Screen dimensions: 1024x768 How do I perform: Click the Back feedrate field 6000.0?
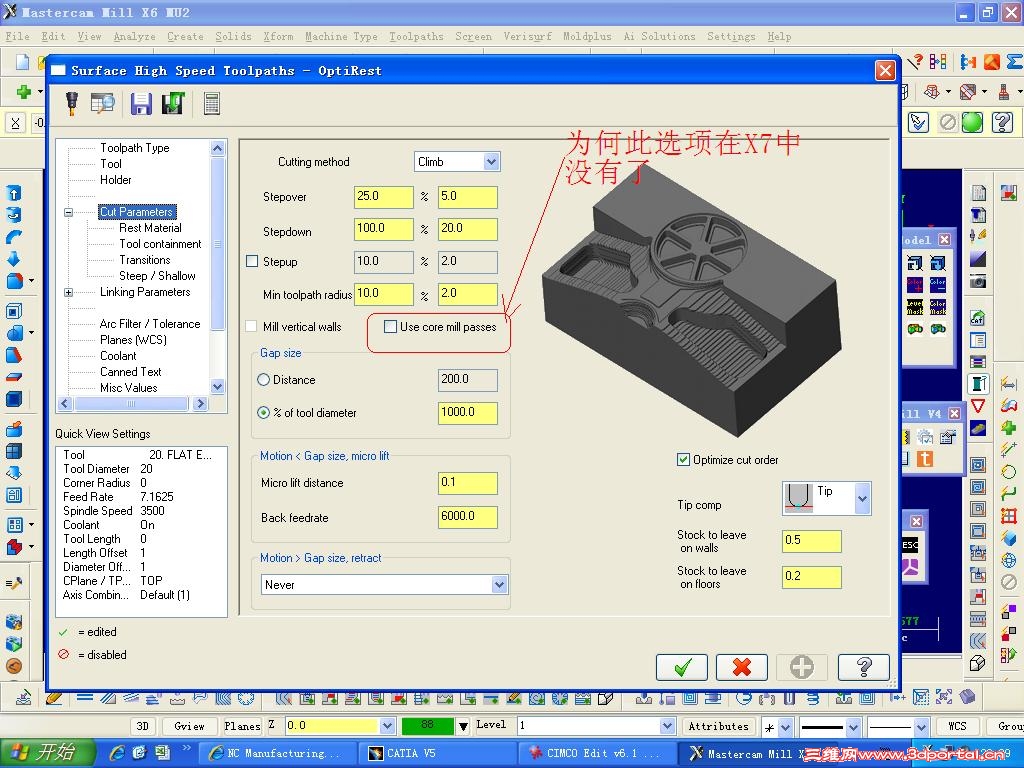click(468, 517)
